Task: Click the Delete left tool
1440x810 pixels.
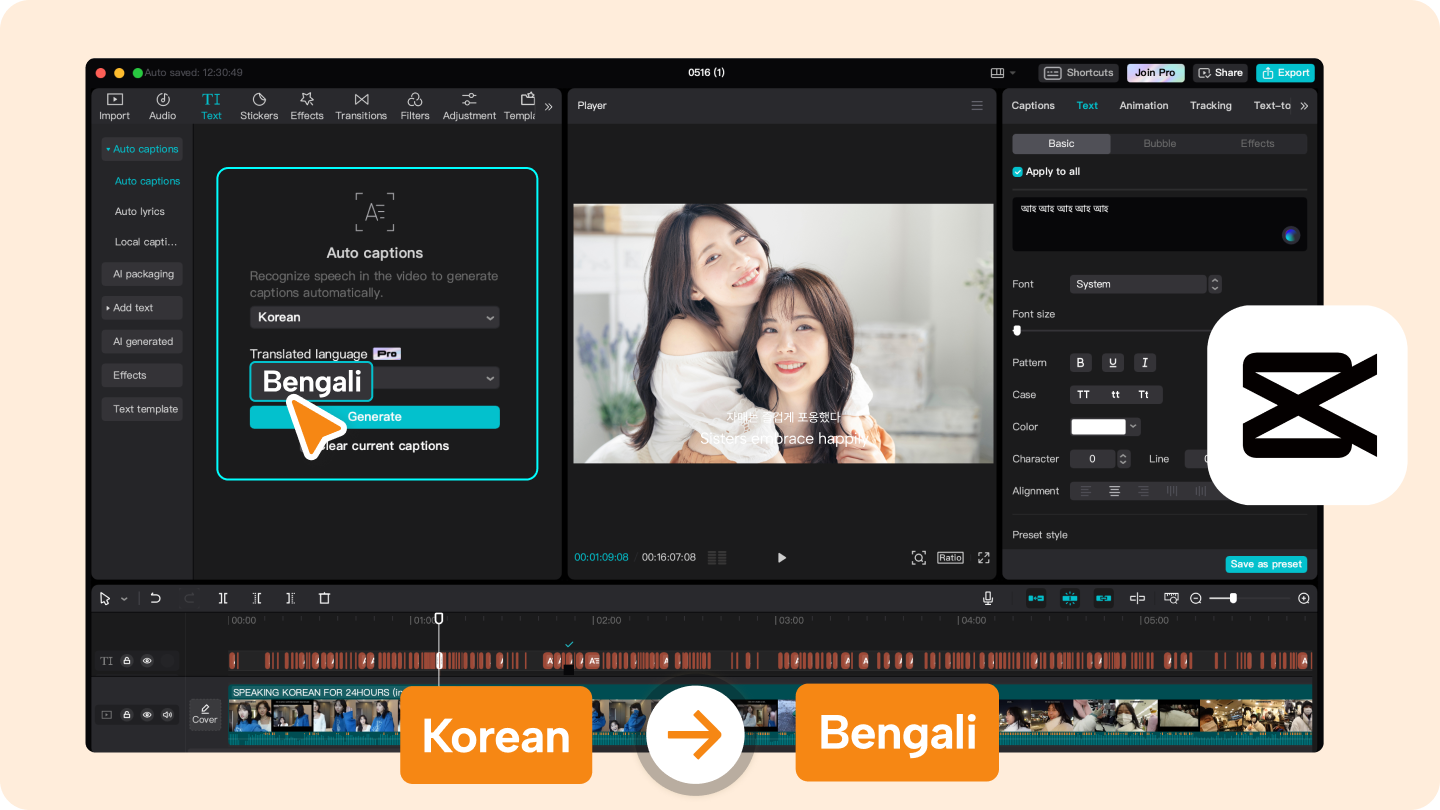Action: [x=257, y=598]
